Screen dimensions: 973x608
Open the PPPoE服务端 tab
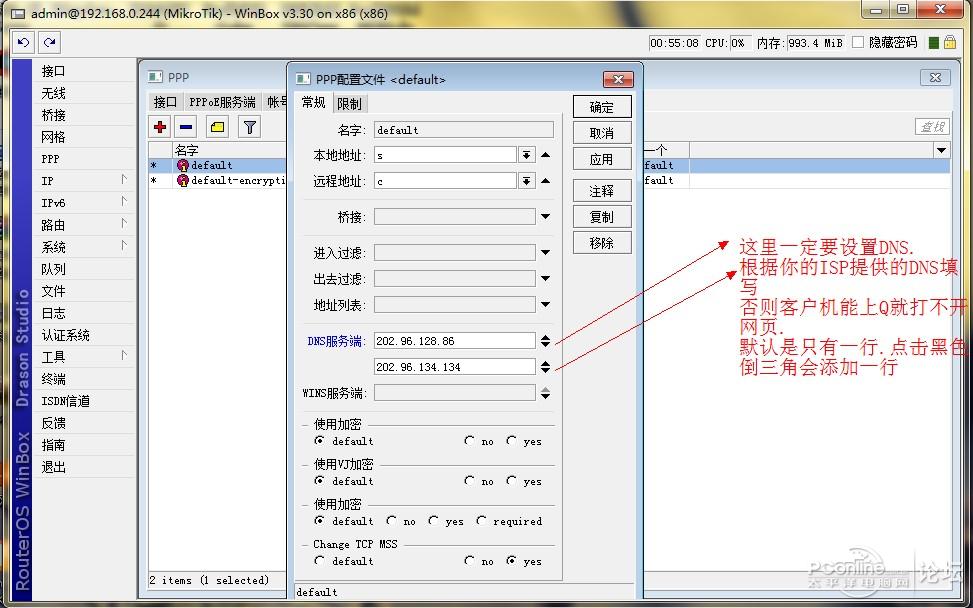(x=222, y=102)
